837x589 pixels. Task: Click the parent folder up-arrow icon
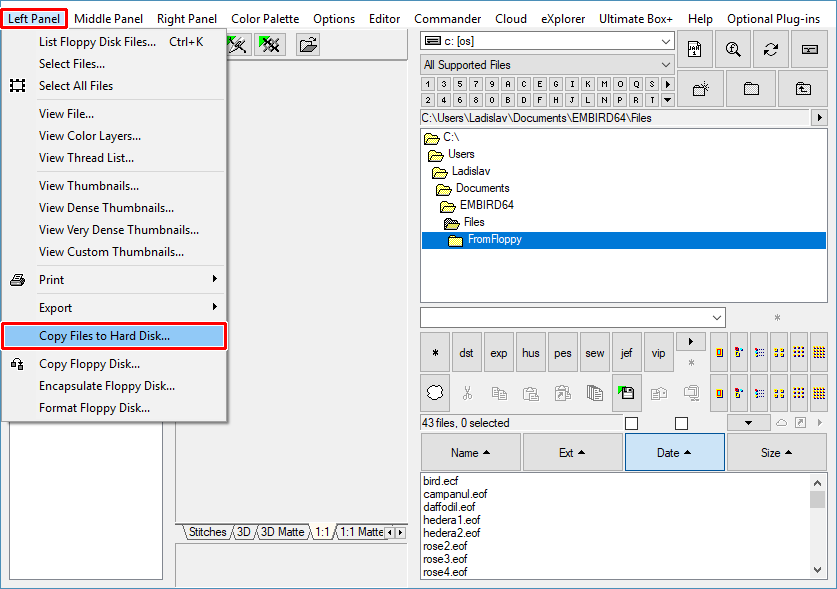[803, 88]
